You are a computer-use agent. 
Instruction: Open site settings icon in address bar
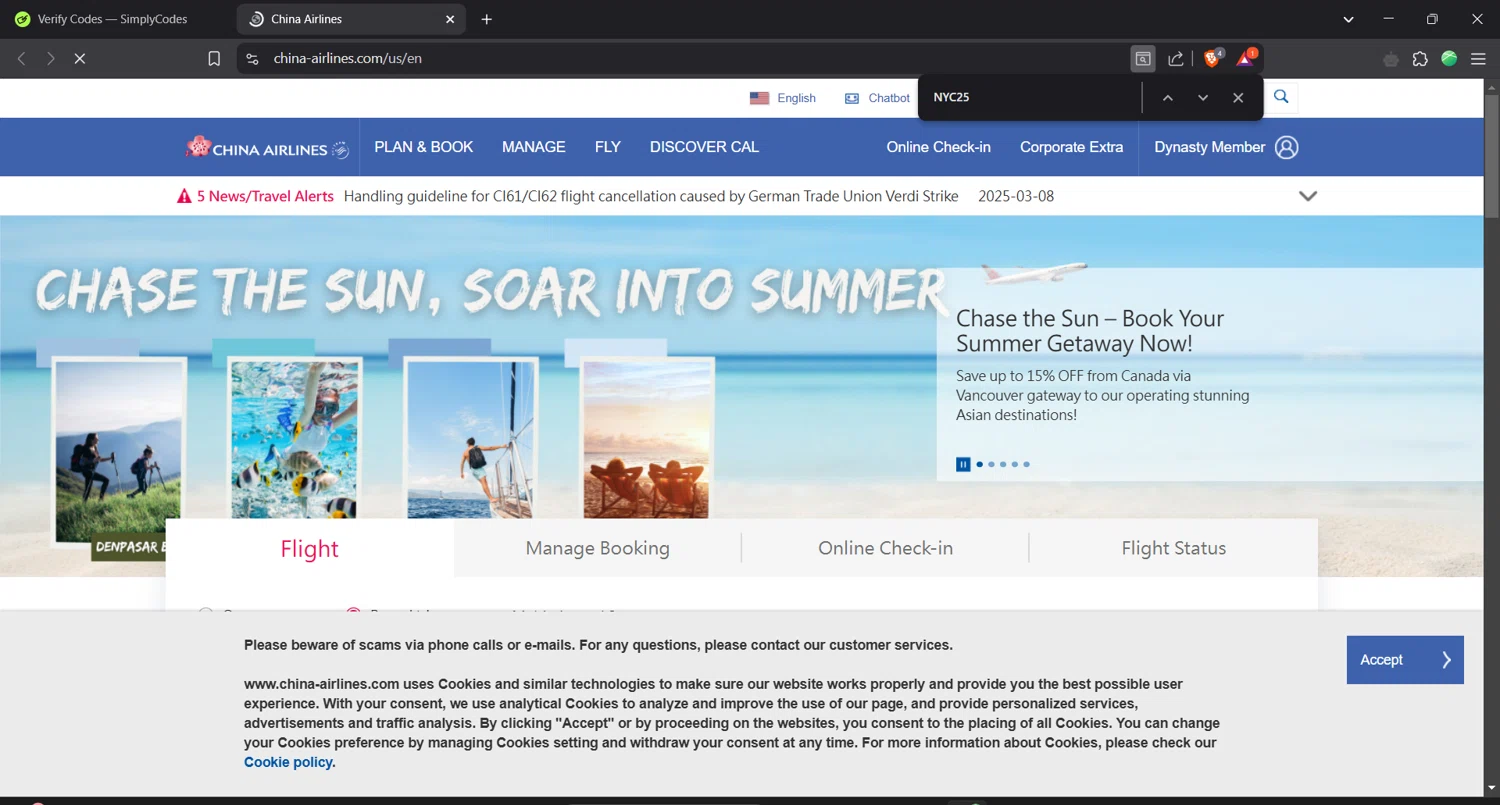pos(252,59)
